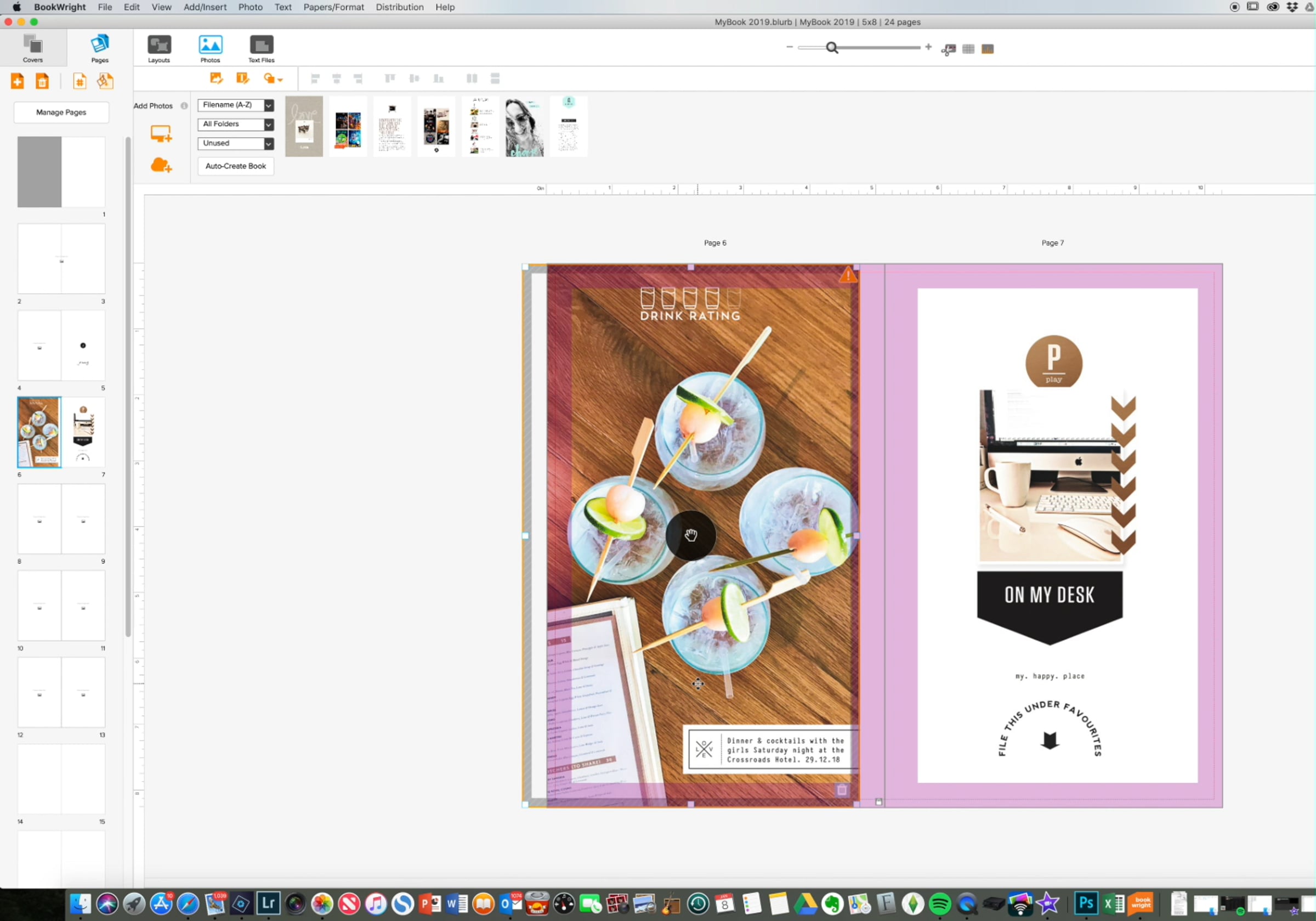
Task: Open the Distribution menu
Action: [400, 7]
